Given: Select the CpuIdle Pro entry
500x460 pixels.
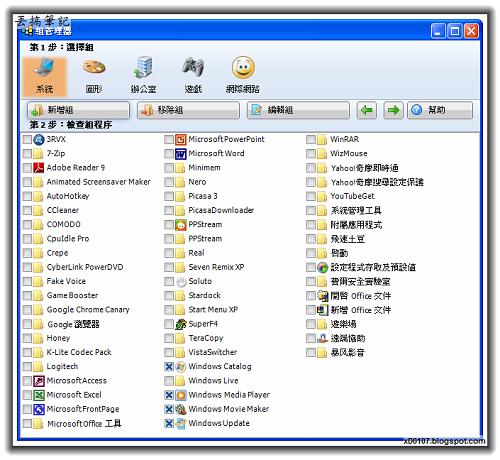Looking at the screenshot, I should pyautogui.click(x=68, y=239).
